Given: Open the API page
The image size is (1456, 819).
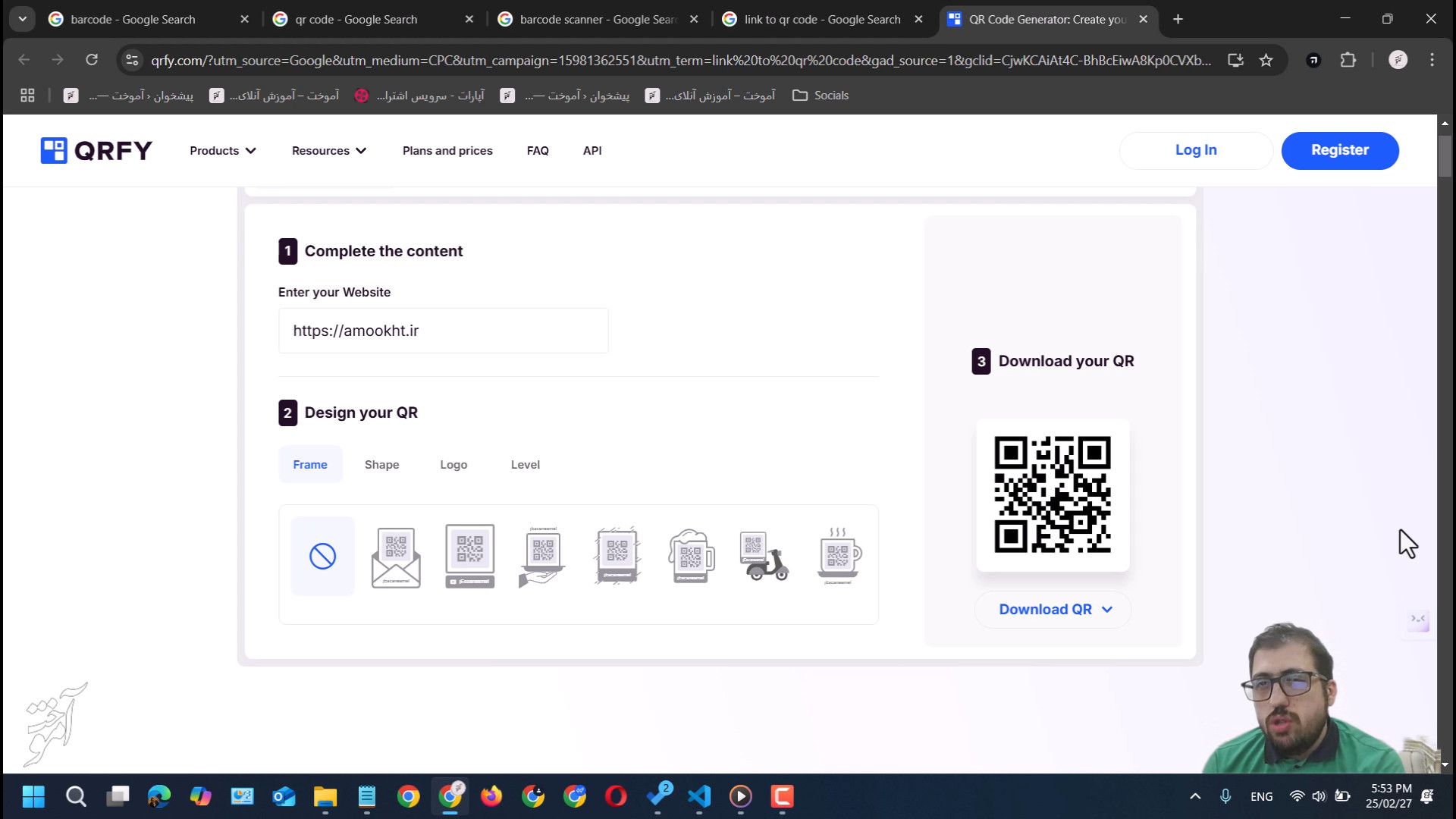Looking at the screenshot, I should coord(592,151).
